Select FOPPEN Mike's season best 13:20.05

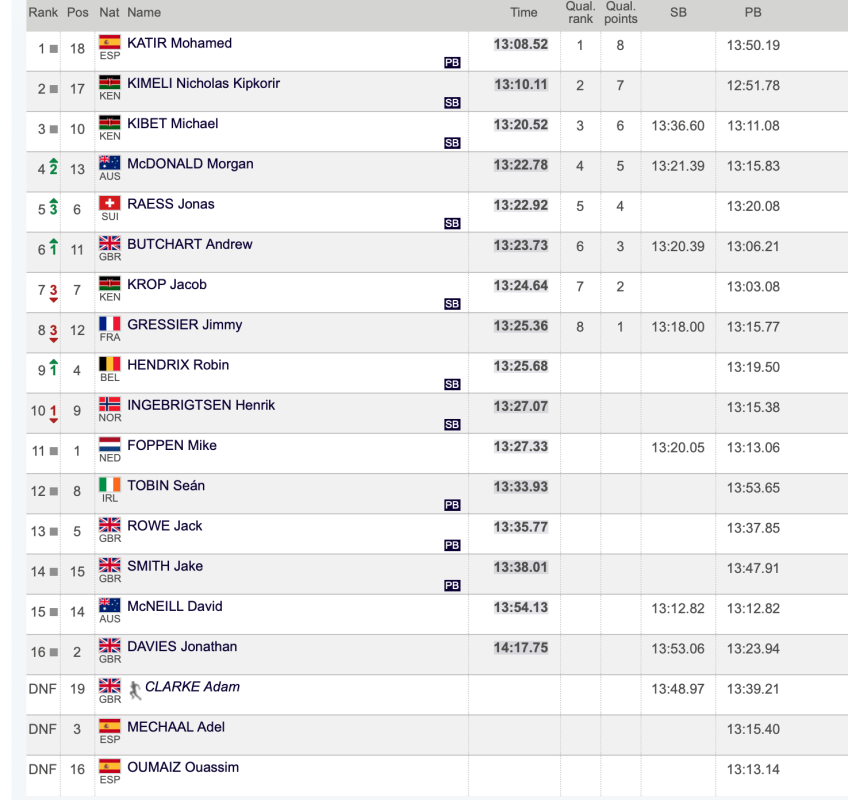point(678,448)
